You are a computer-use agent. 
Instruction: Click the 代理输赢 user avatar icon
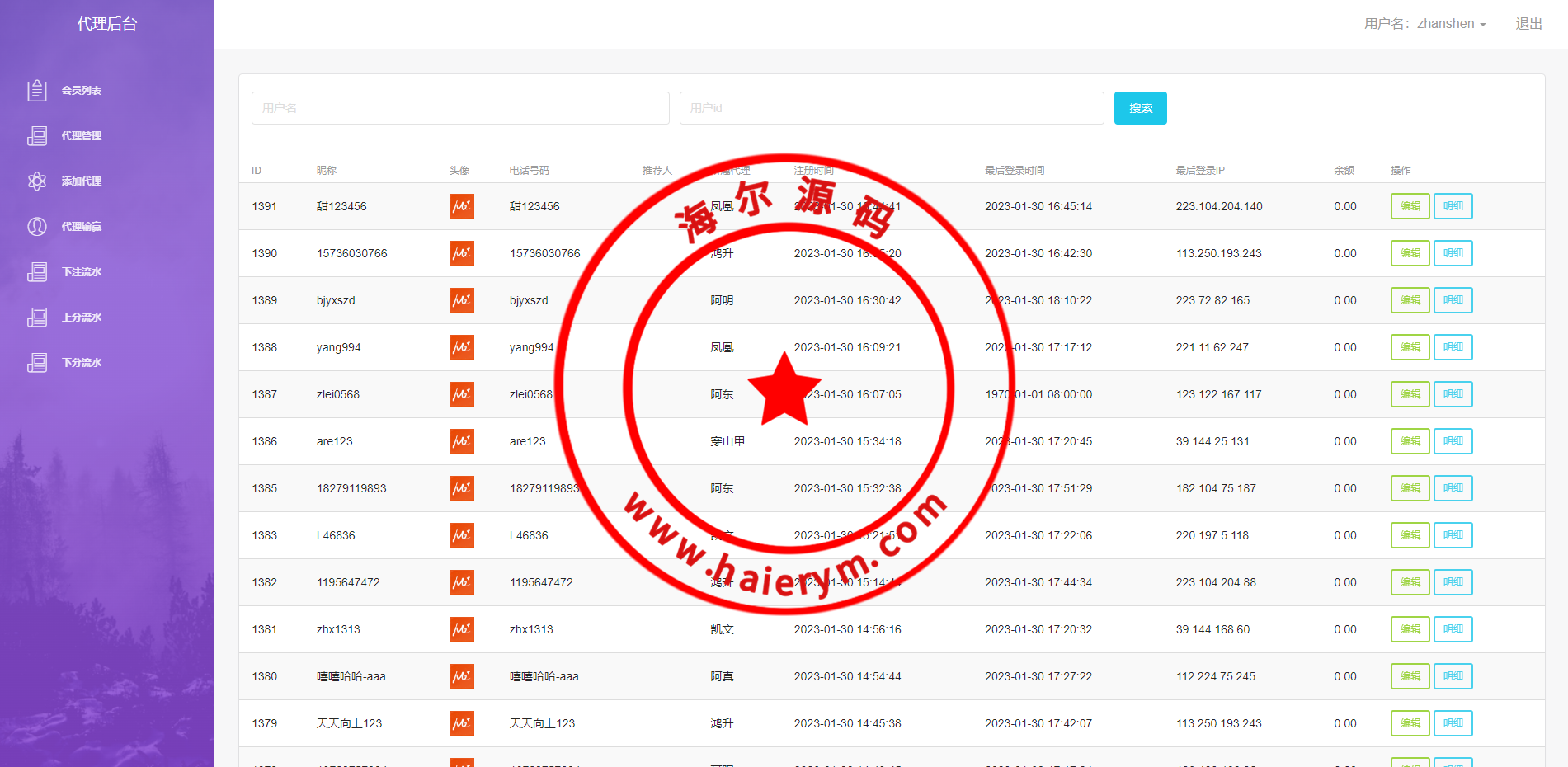(37, 226)
